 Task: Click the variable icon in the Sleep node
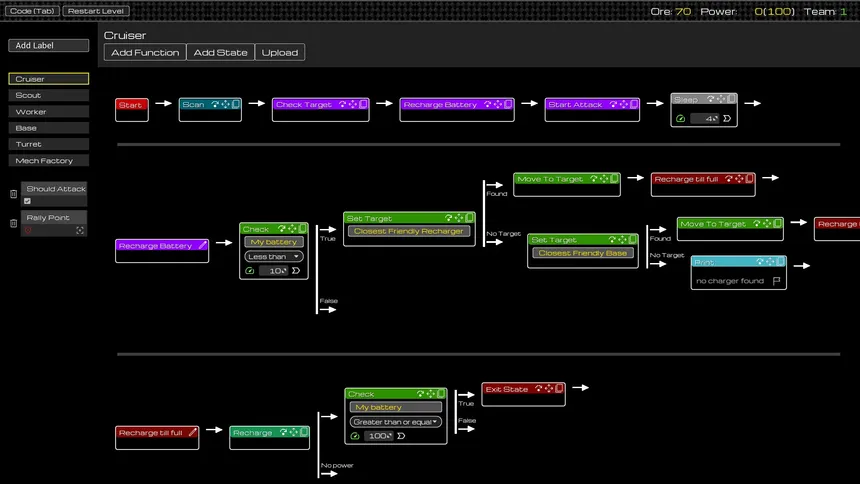[727, 119]
